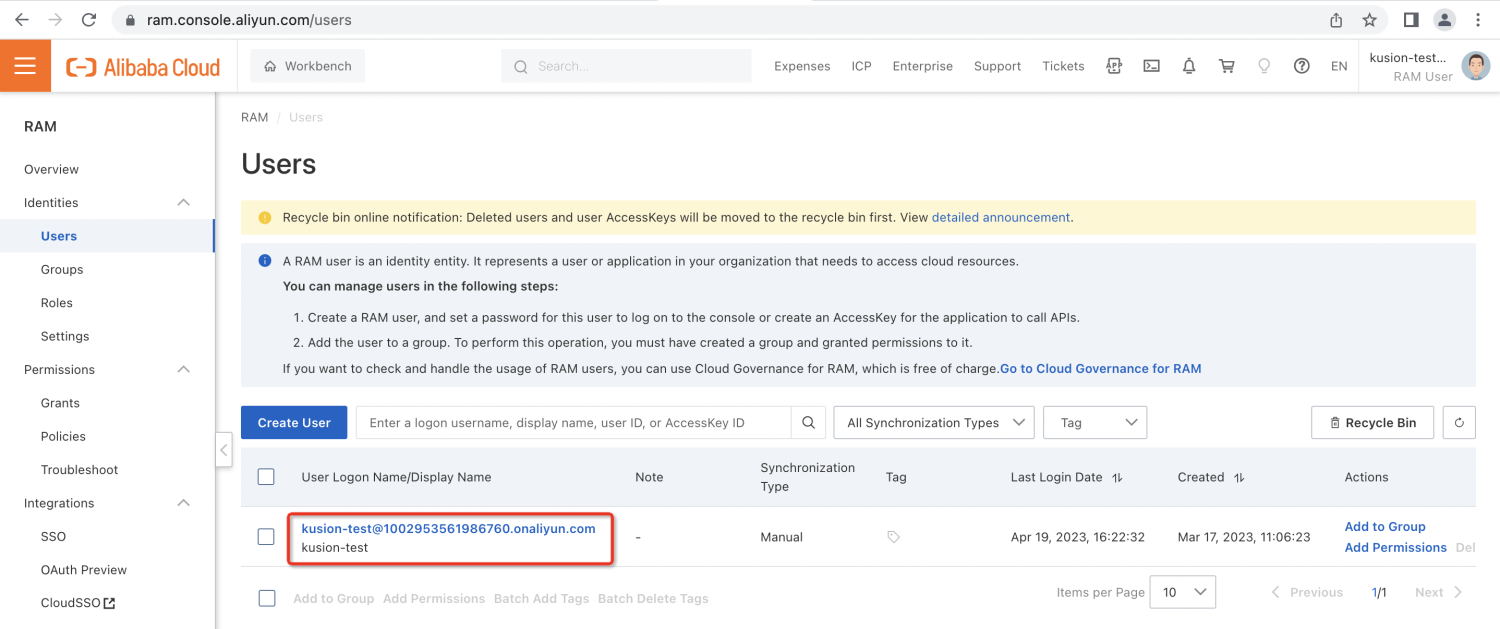Open the Cloud Shell terminal icon

pyautogui.click(x=1151, y=66)
